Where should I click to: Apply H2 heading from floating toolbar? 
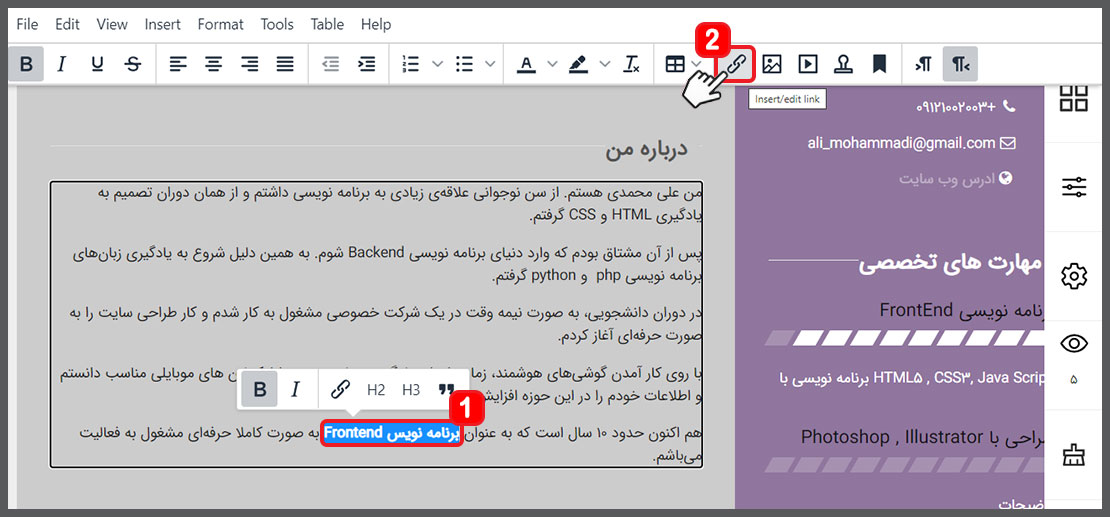pyautogui.click(x=376, y=390)
